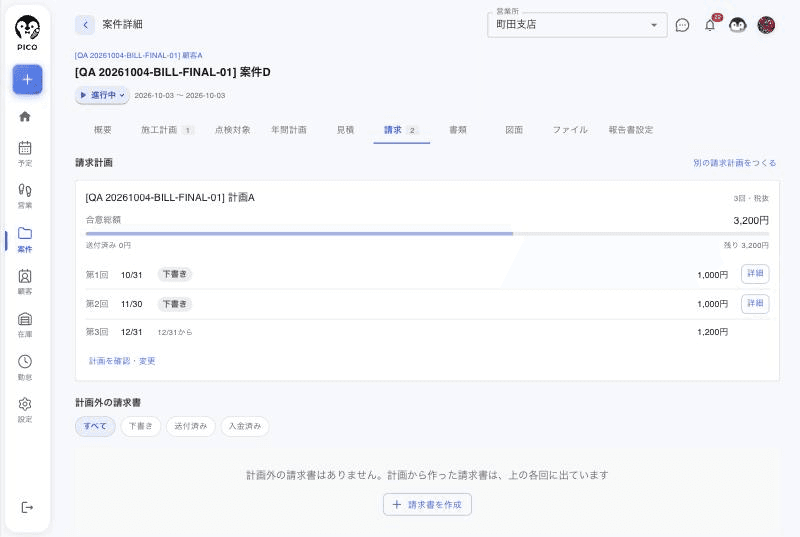The image size is (800, 537).
Task: Click the 案件D project title heading
Action: click(x=172, y=72)
